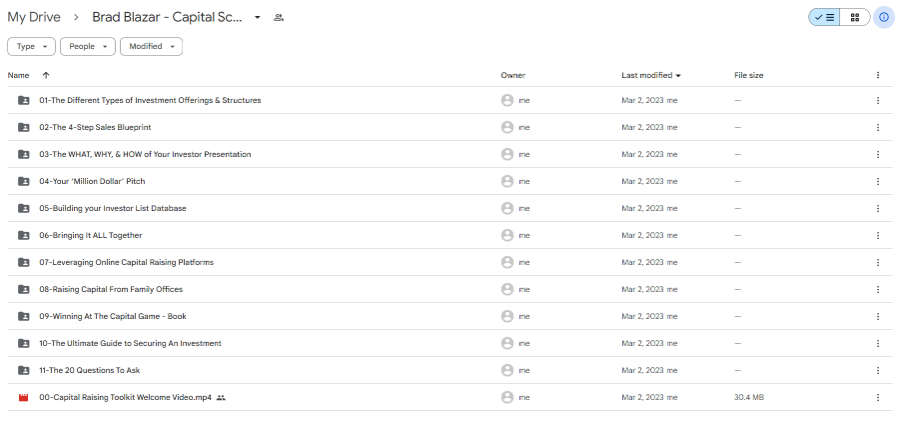Image resolution: width=900 pixels, height=425 pixels.
Task: Sort by the Name column header
Action: point(19,75)
